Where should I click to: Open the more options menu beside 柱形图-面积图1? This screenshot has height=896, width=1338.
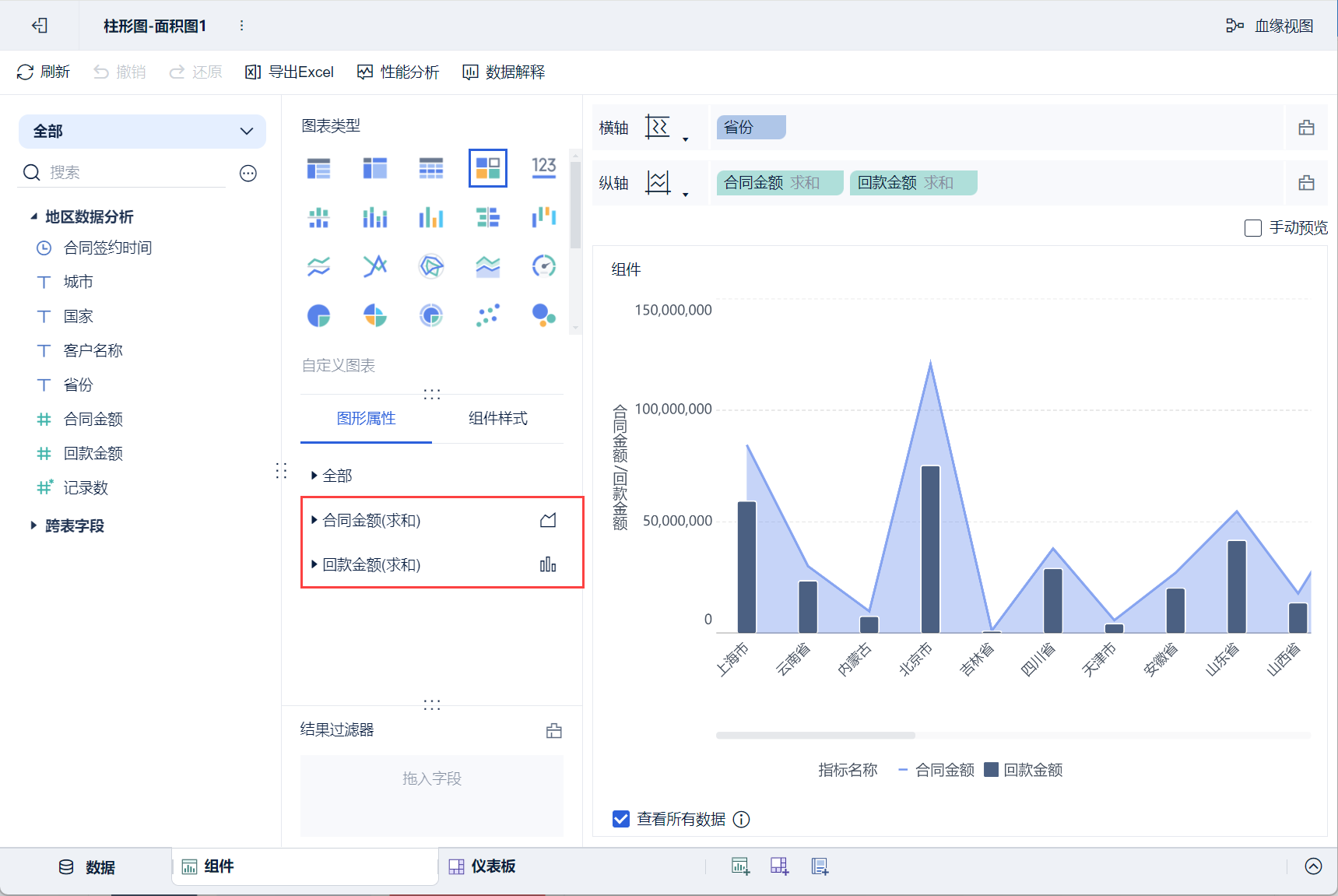[x=242, y=26]
